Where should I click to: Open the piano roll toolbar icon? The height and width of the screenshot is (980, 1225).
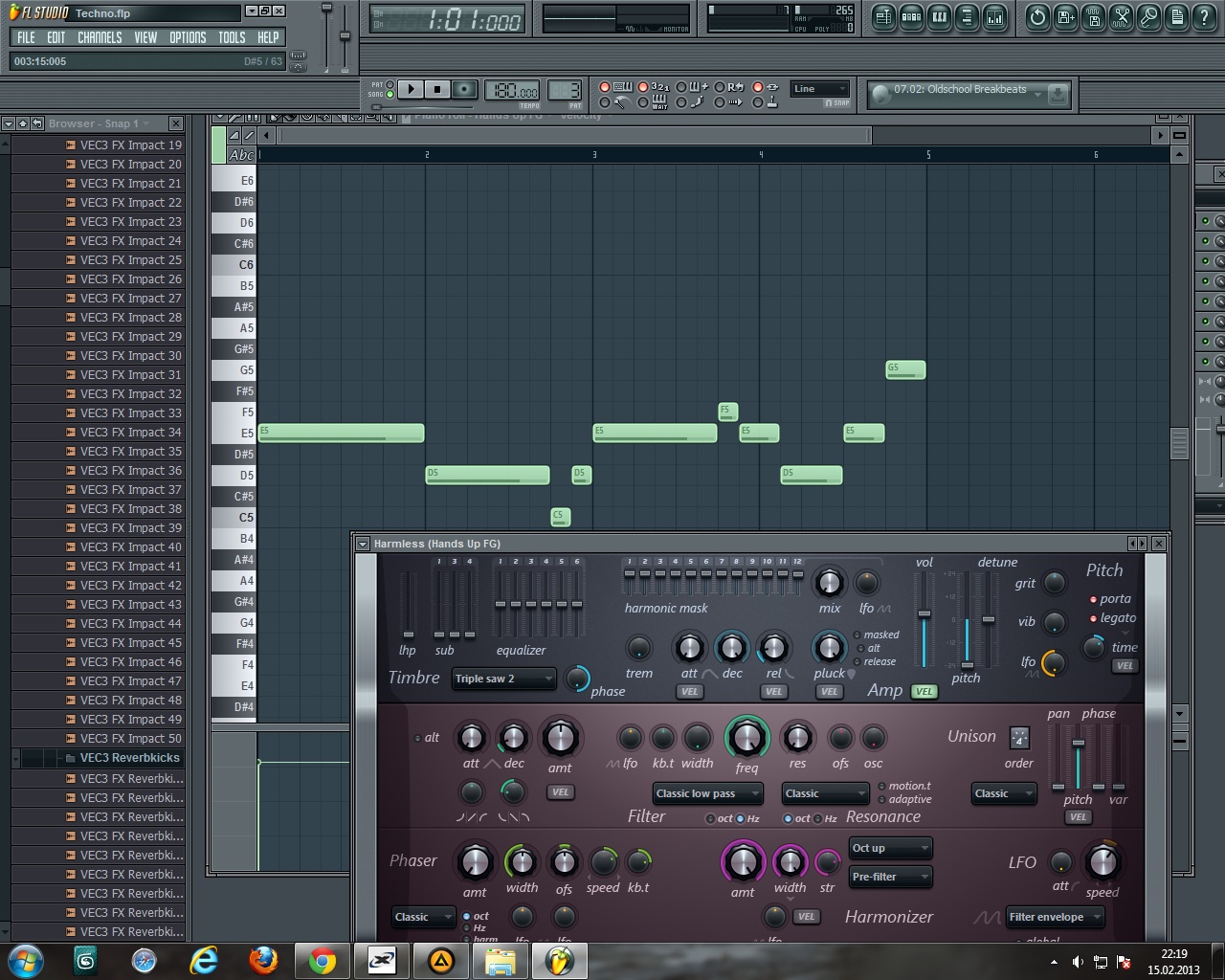[x=940, y=16]
